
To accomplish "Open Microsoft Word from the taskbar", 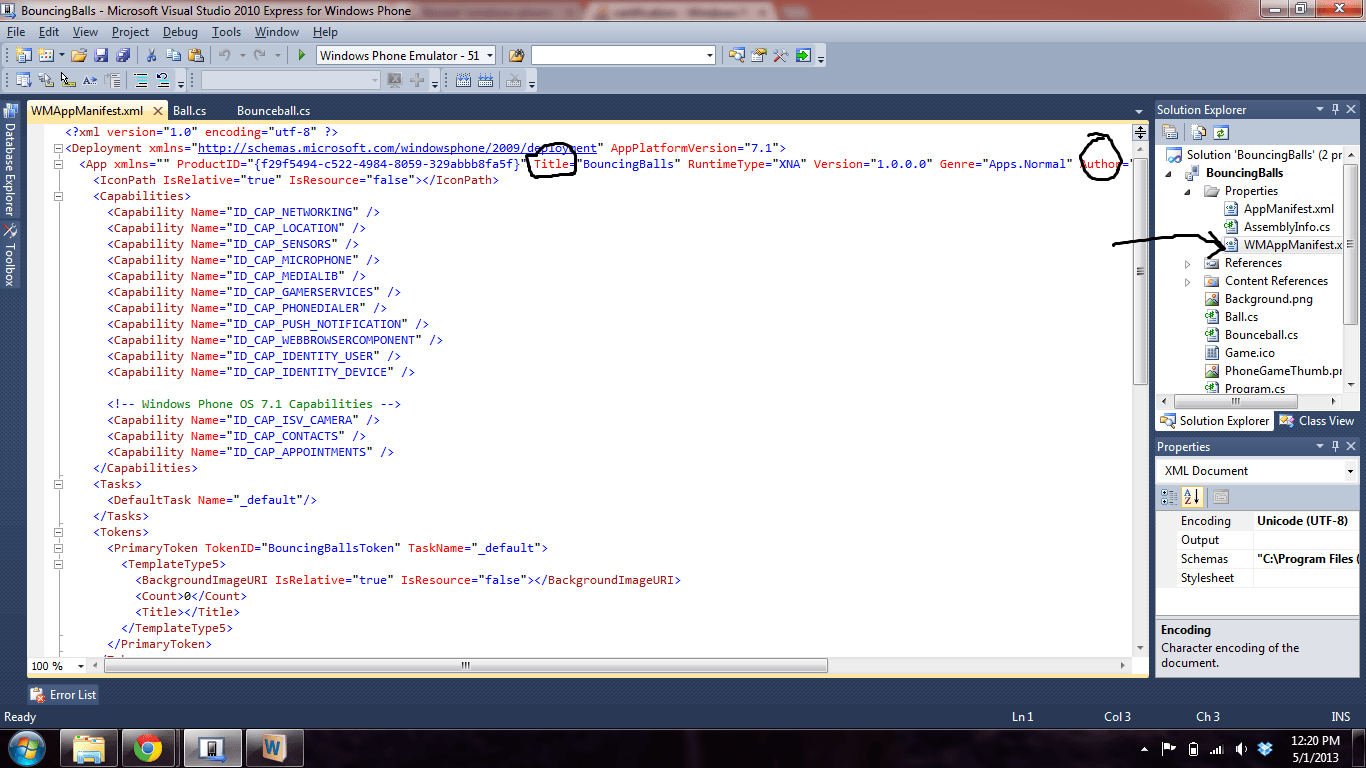I will click(273, 748).
